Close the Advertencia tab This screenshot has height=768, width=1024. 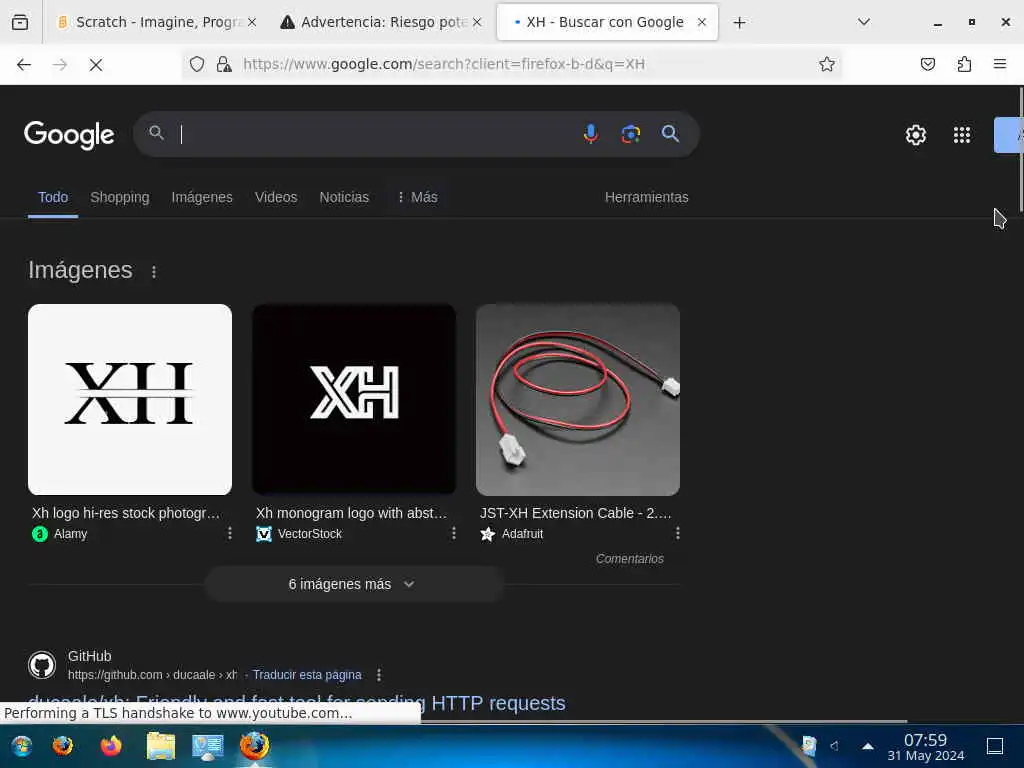pos(477,22)
